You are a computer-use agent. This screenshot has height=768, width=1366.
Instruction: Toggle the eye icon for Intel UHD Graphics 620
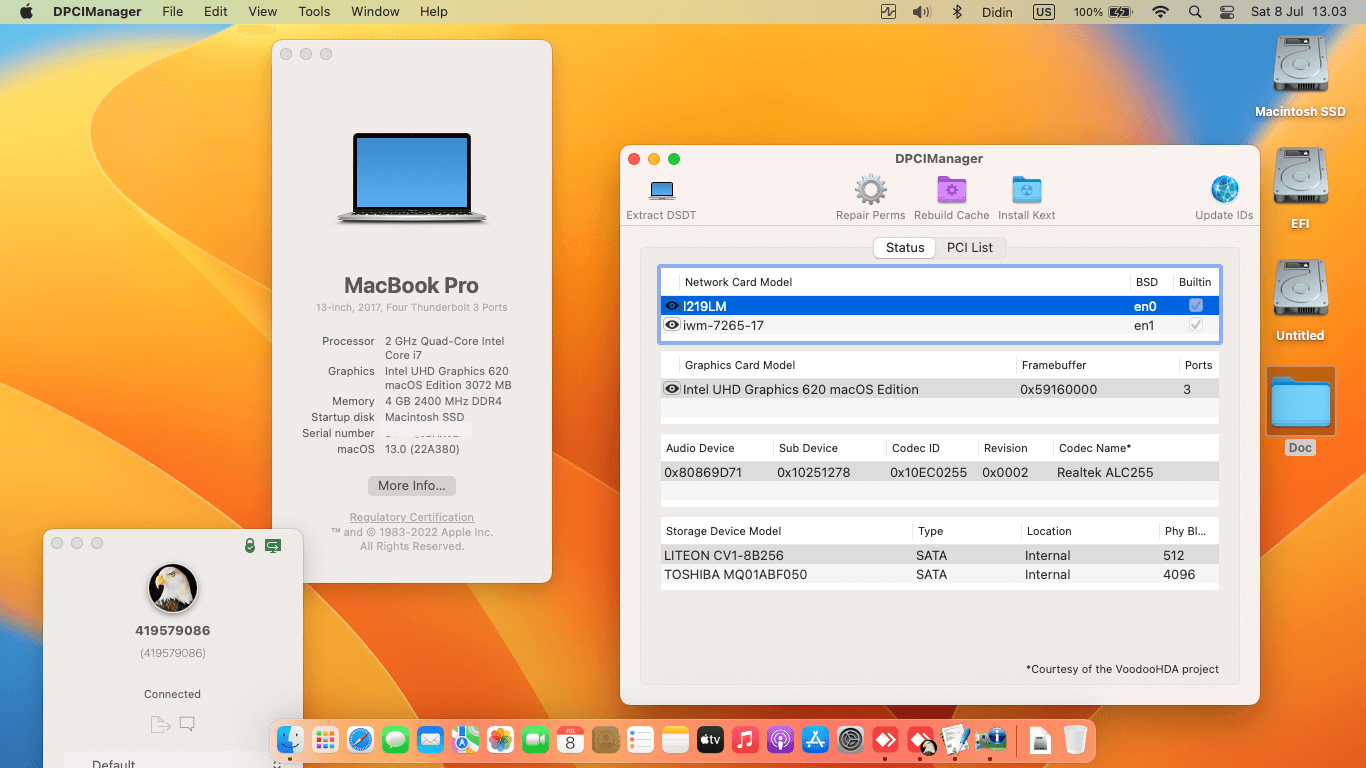click(672, 389)
